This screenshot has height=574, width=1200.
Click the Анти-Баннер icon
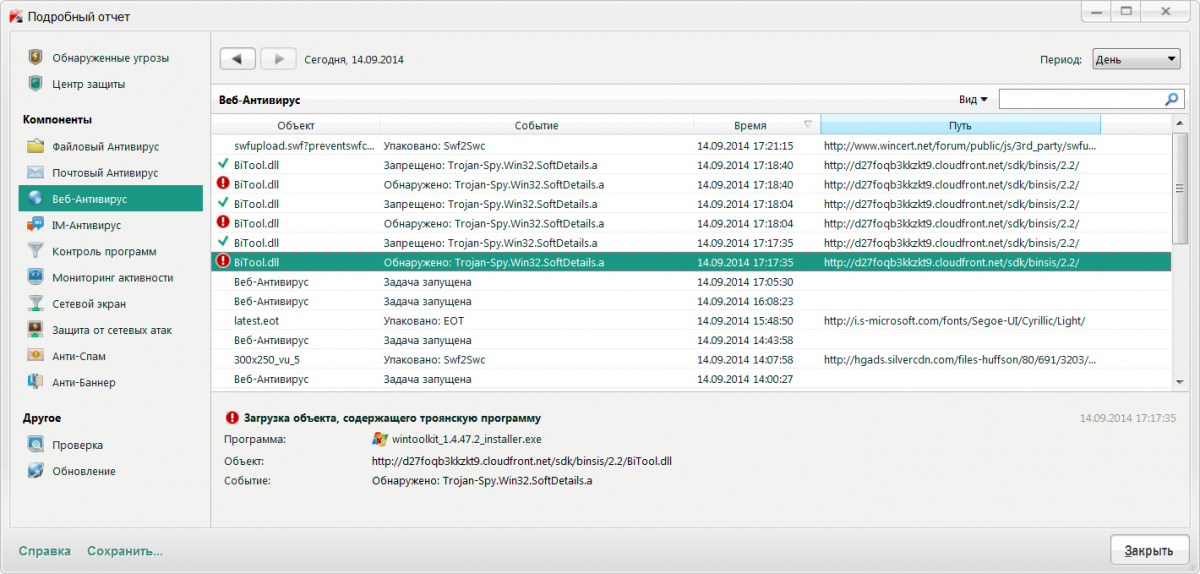[x=35, y=382]
